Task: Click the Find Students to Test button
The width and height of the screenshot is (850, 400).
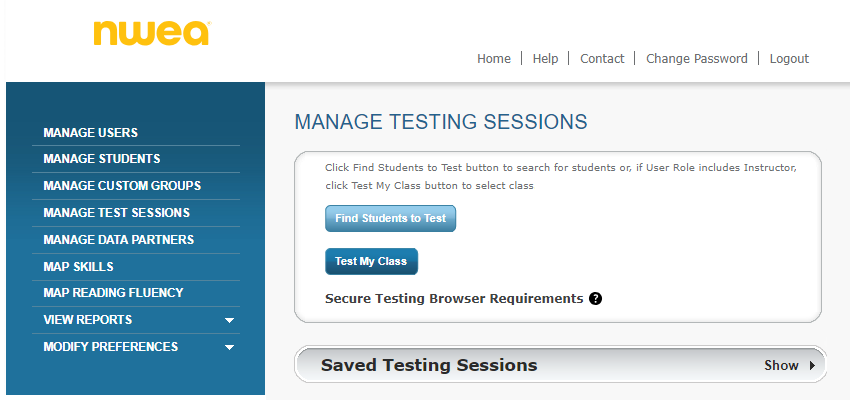Action: [390, 218]
